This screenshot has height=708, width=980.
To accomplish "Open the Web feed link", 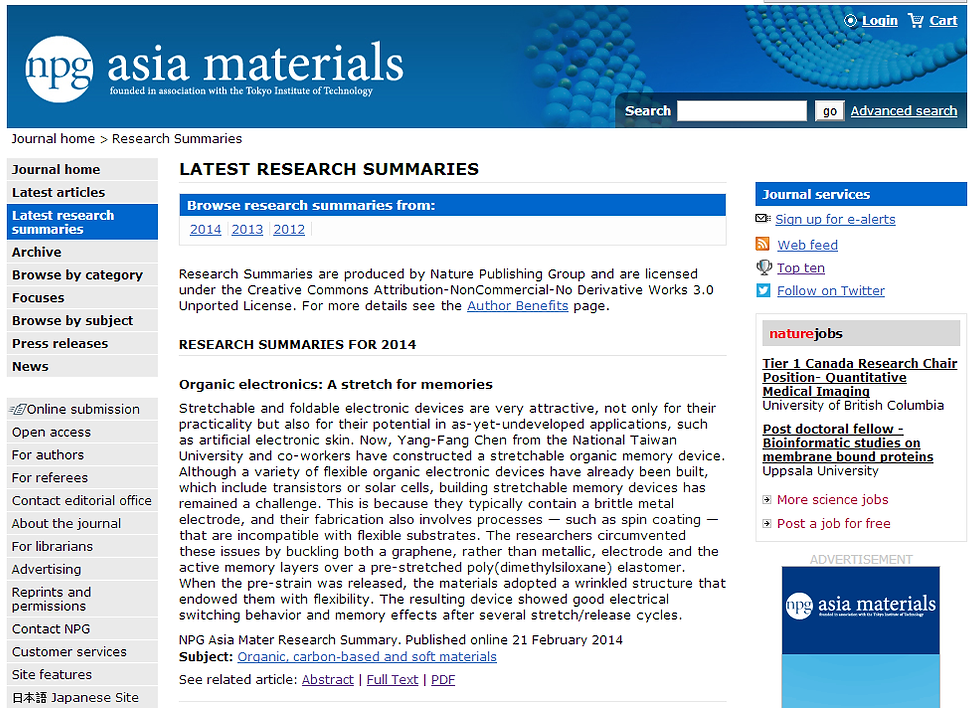I will click(x=808, y=245).
